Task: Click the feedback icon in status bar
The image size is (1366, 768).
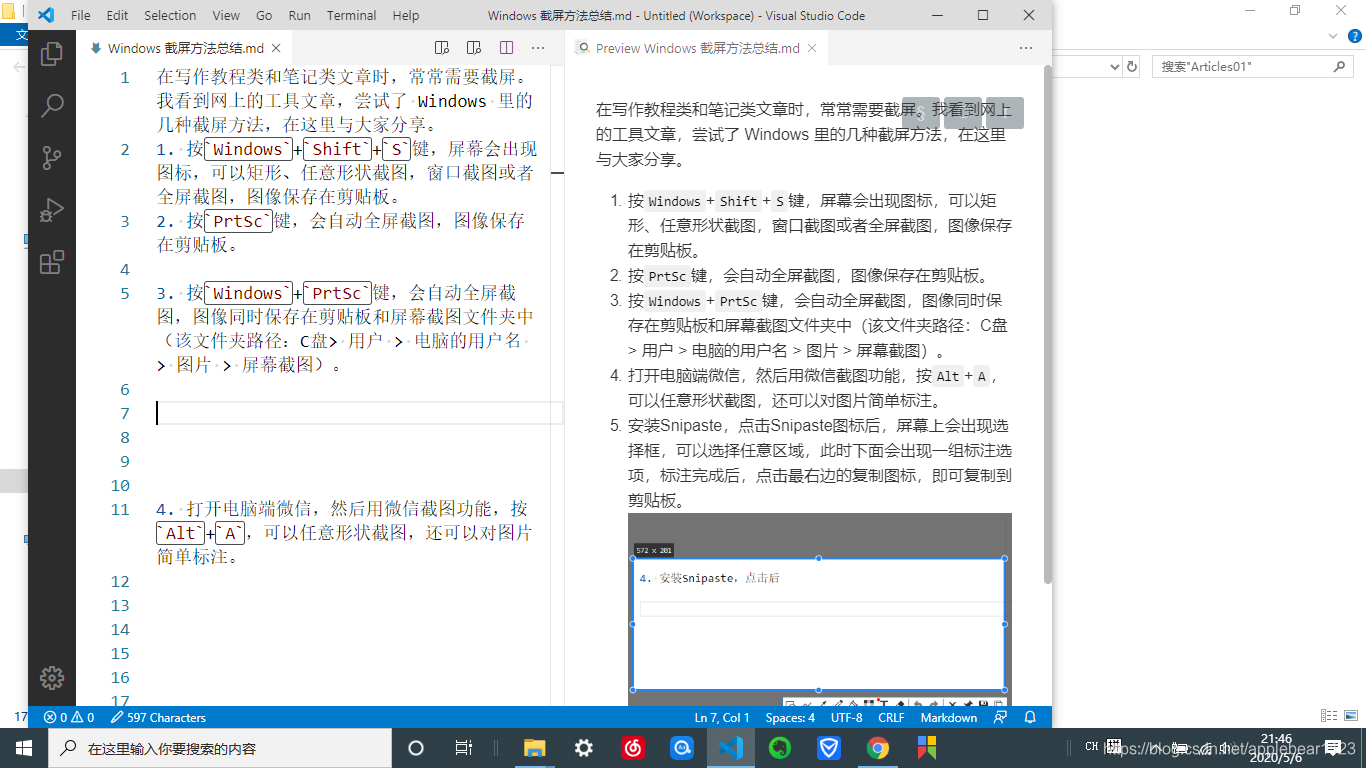Action: coord(1000,717)
